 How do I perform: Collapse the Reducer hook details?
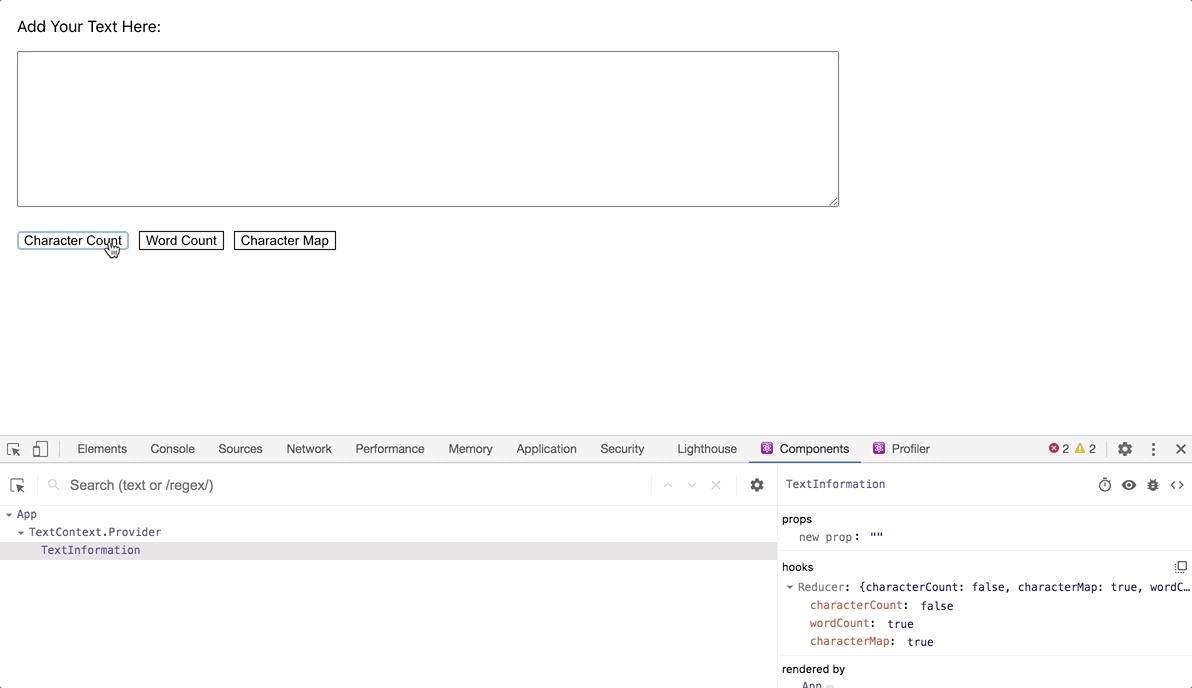(x=790, y=588)
